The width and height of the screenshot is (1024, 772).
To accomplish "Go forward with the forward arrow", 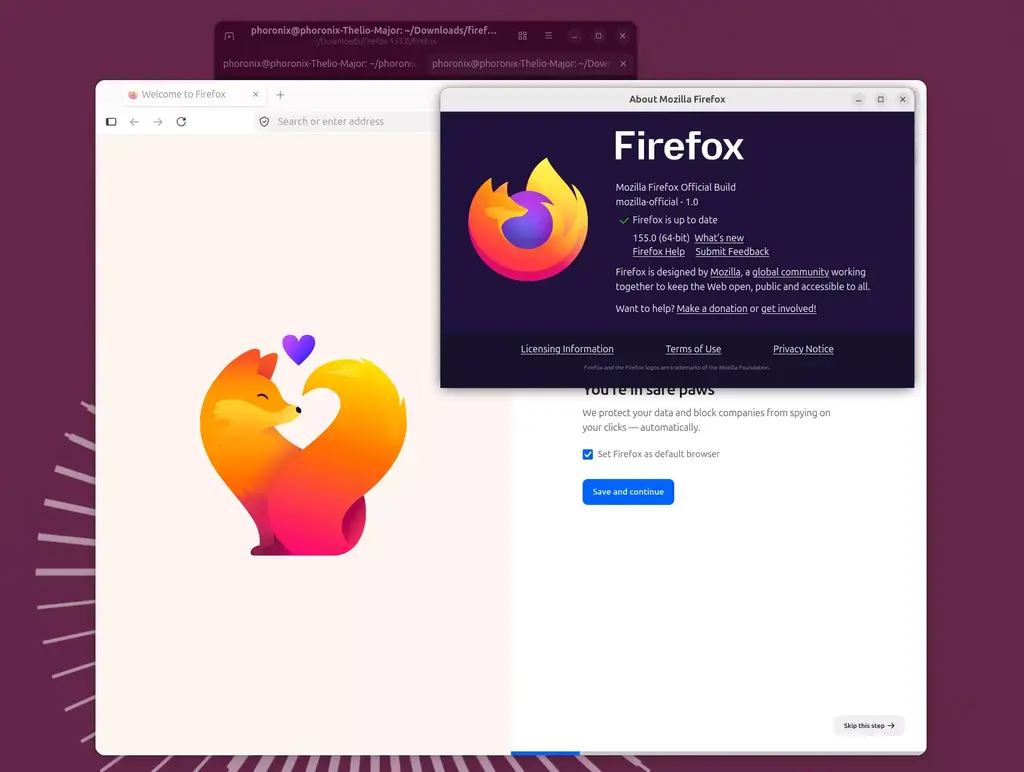I will (158, 121).
